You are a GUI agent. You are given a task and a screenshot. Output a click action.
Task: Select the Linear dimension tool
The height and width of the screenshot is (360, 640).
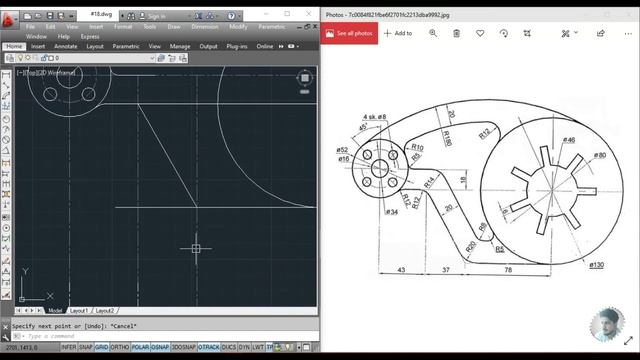(x=6, y=75)
